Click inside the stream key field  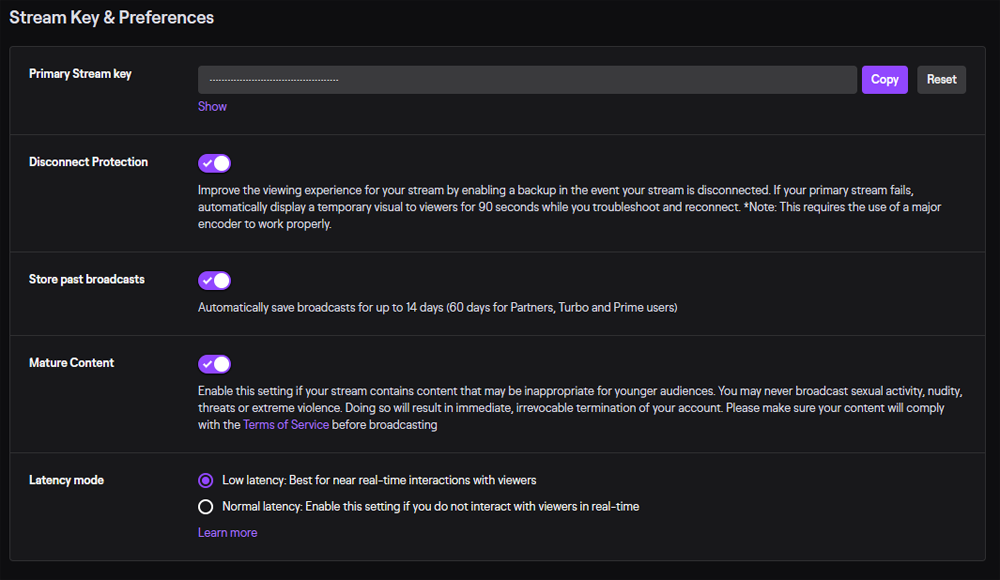click(527, 79)
